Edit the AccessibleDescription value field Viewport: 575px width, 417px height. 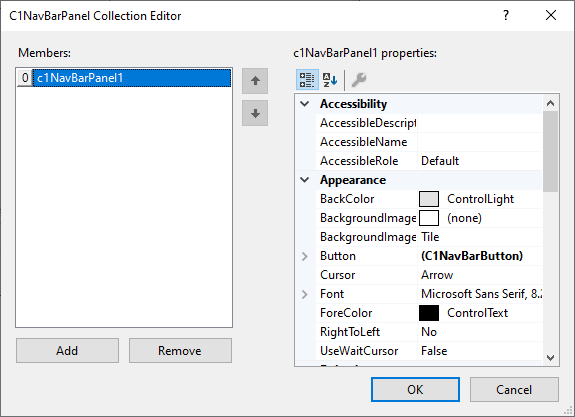[x=480, y=123]
